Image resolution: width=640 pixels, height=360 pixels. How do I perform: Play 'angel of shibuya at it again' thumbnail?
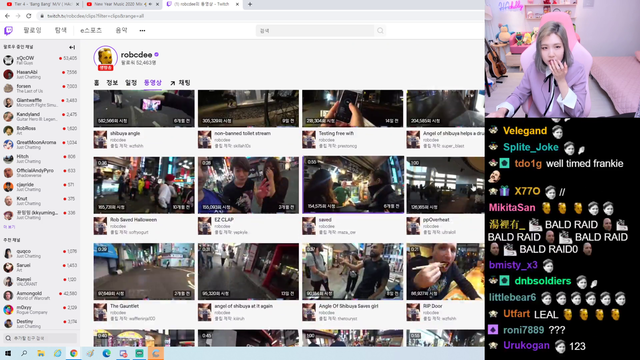click(x=248, y=271)
